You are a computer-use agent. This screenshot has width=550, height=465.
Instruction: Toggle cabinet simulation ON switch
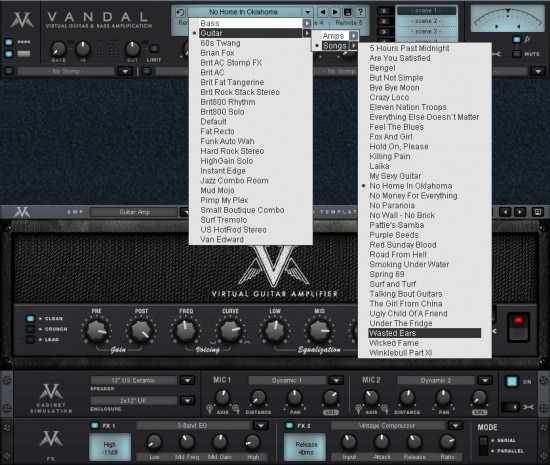[511, 382]
